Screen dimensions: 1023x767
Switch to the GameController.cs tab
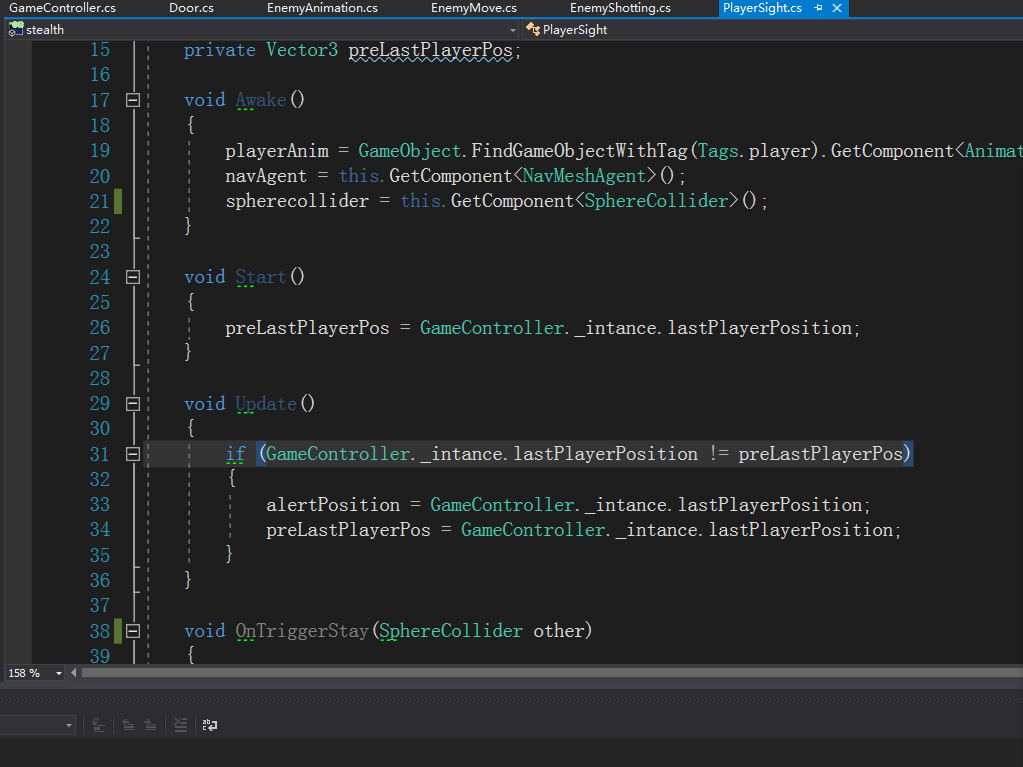tap(62, 8)
